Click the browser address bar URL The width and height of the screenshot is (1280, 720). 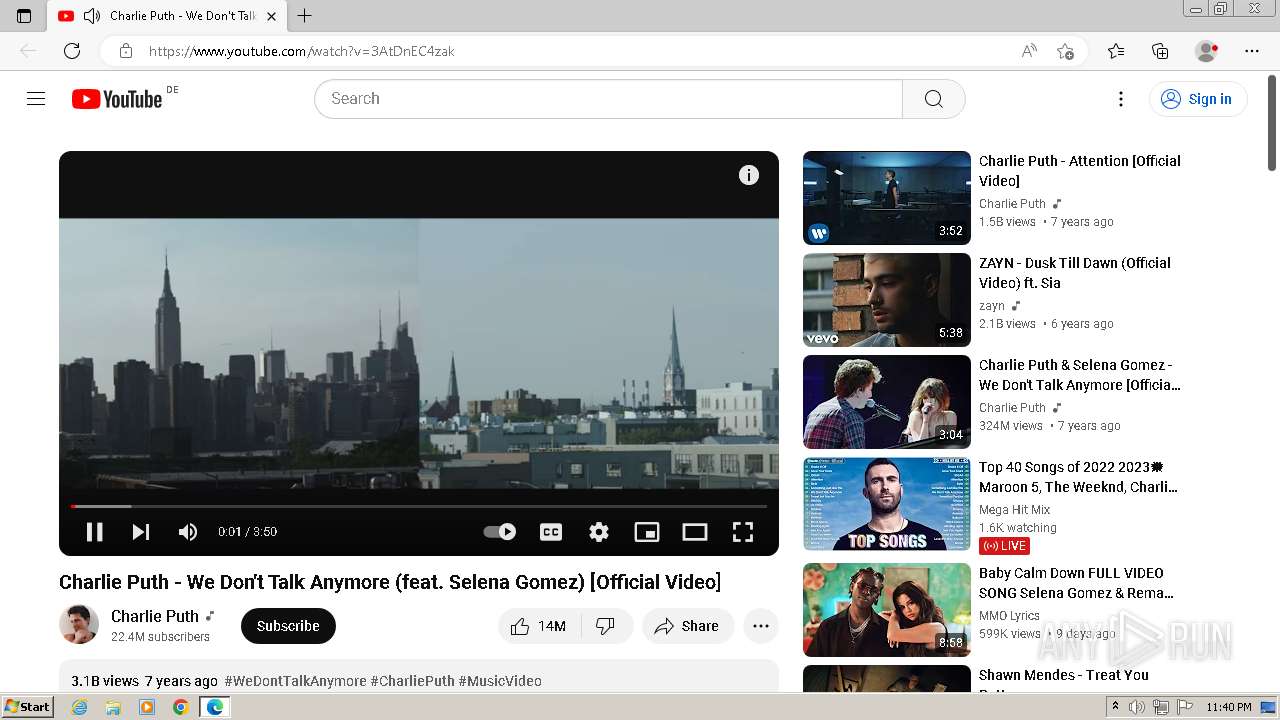click(302, 51)
